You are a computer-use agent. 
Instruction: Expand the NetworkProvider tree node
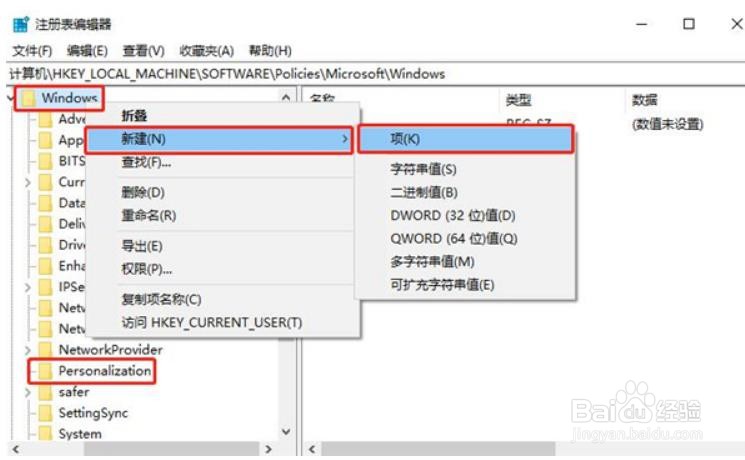(x=28, y=350)
